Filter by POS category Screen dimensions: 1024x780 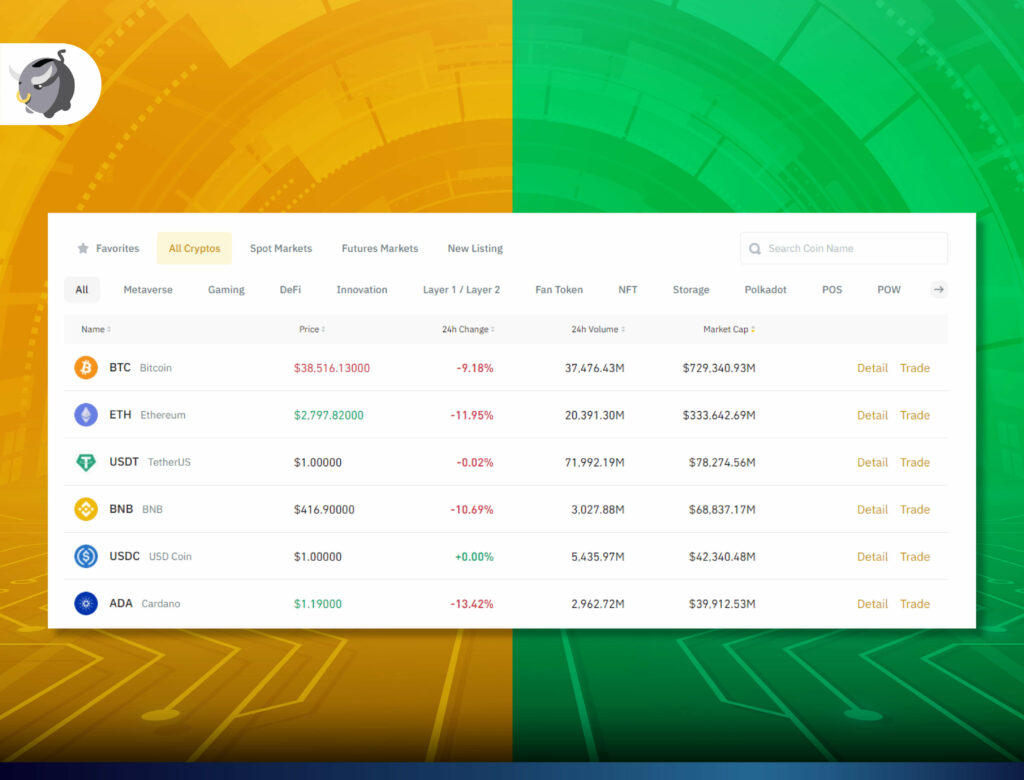pyautogui.click(x=832, y=289)
